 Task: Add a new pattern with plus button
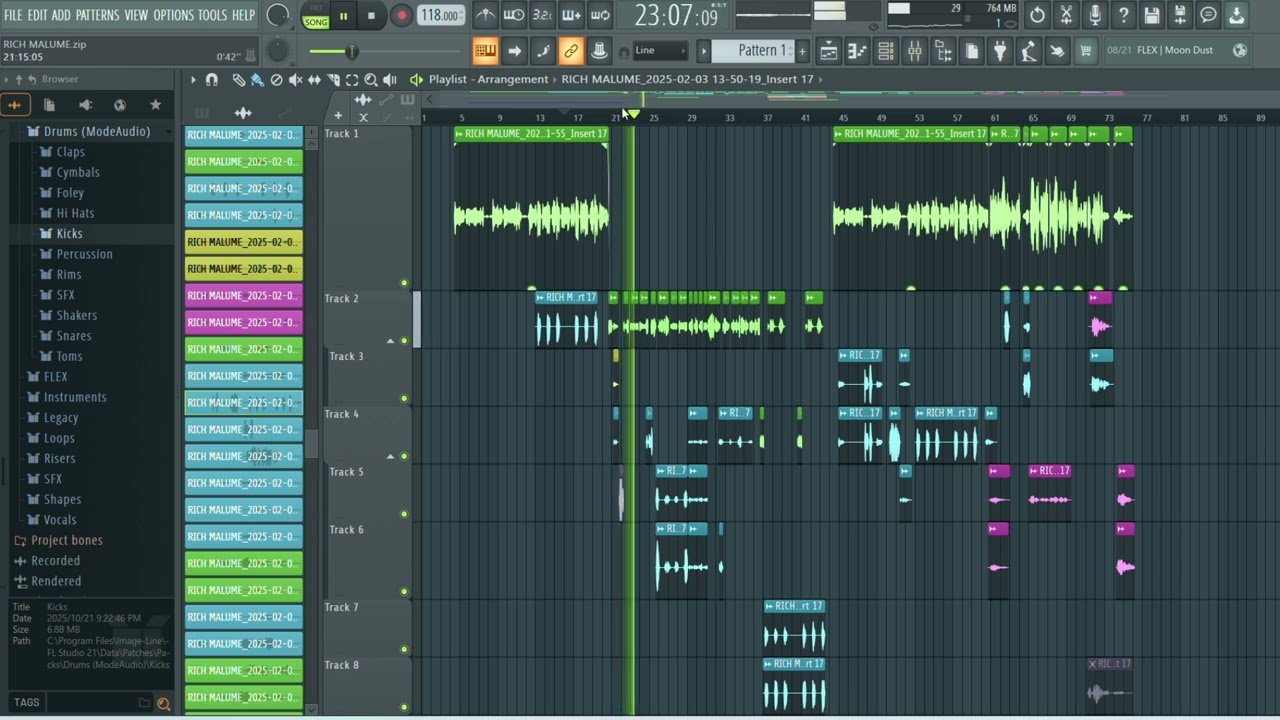[801, 51]
